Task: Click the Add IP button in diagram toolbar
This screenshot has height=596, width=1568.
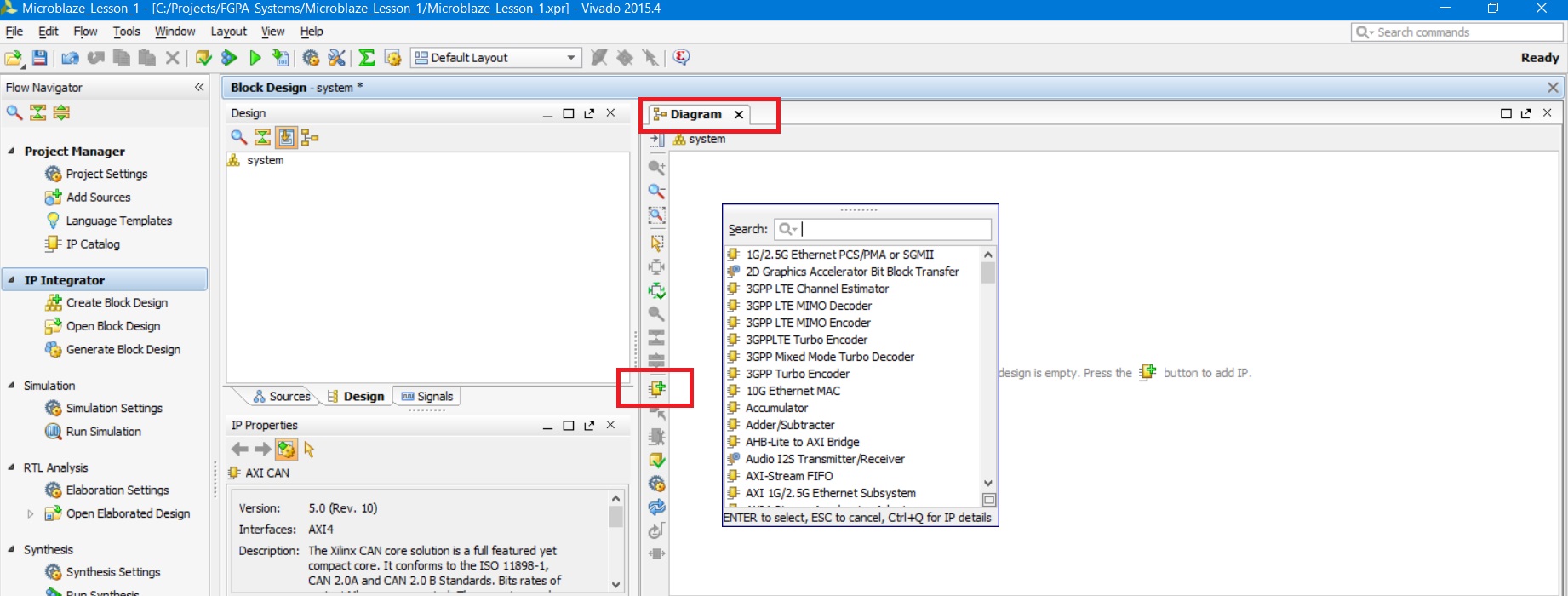Action: [656, 389]
